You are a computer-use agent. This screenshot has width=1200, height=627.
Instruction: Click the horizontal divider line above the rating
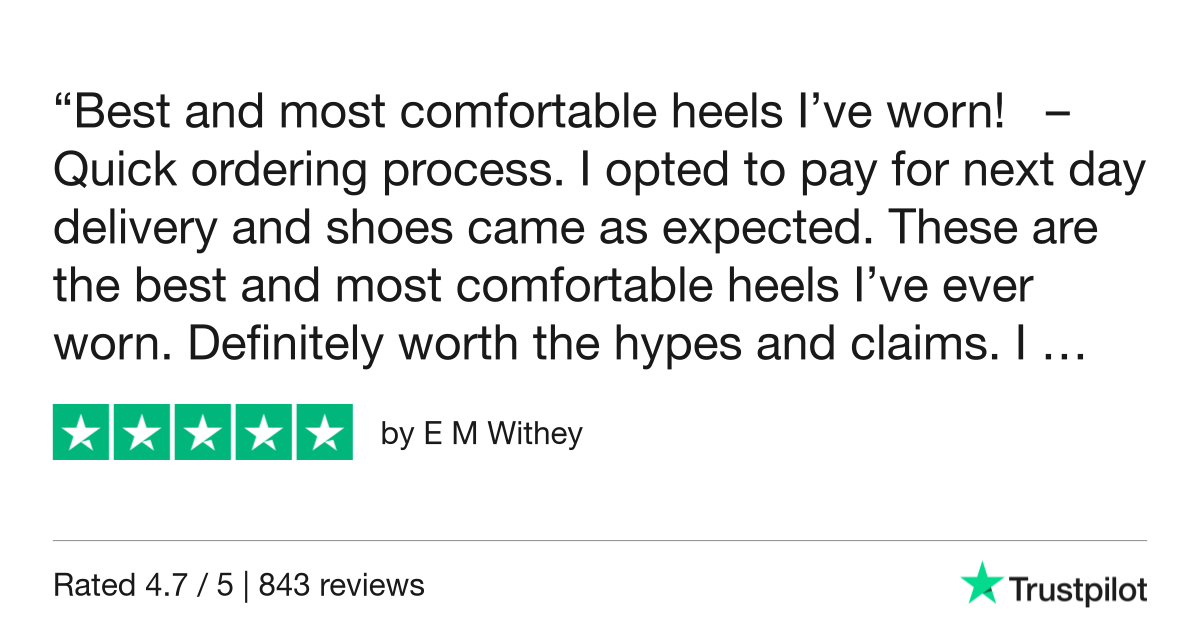click(x=600, y=541)
